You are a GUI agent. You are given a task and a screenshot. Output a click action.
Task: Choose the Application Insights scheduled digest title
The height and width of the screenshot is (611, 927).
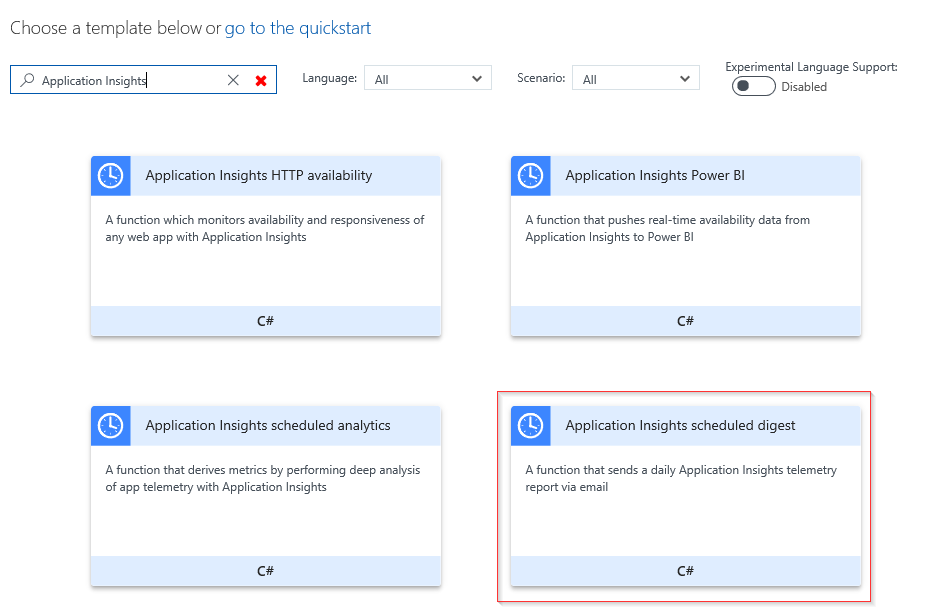(x=680, y=426)
